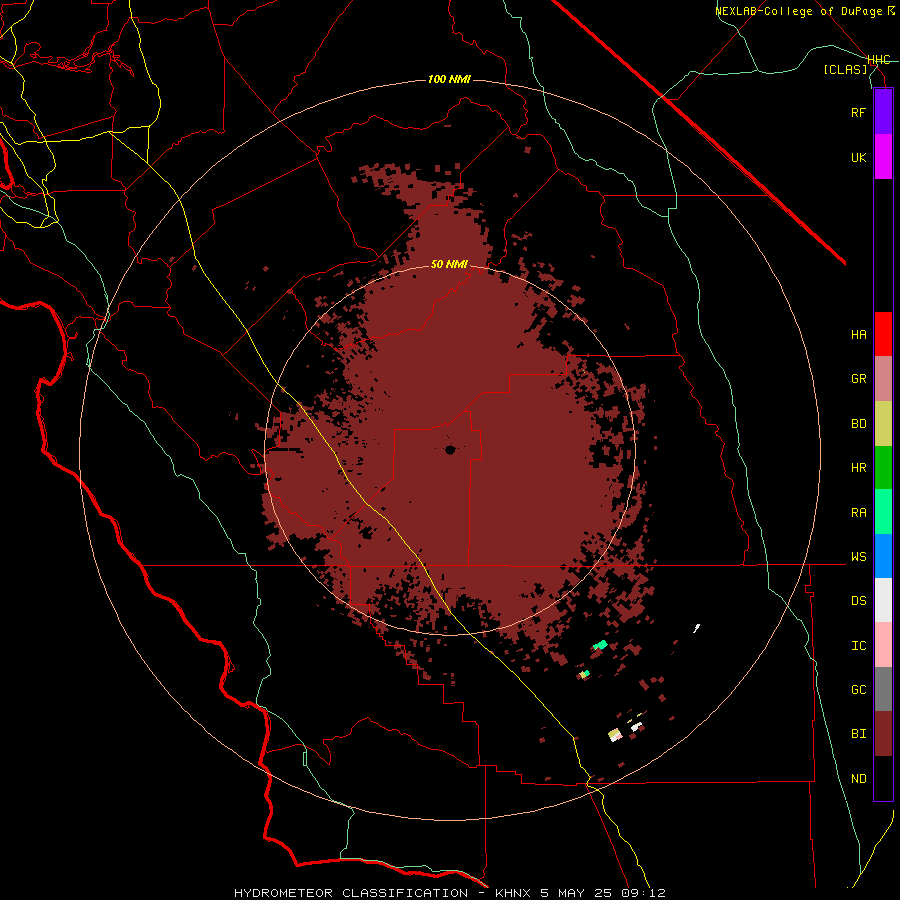This screenshot has height=900, width=900.
Task: Click the GC ground clutter gray swatch
Action: [883, 689]
